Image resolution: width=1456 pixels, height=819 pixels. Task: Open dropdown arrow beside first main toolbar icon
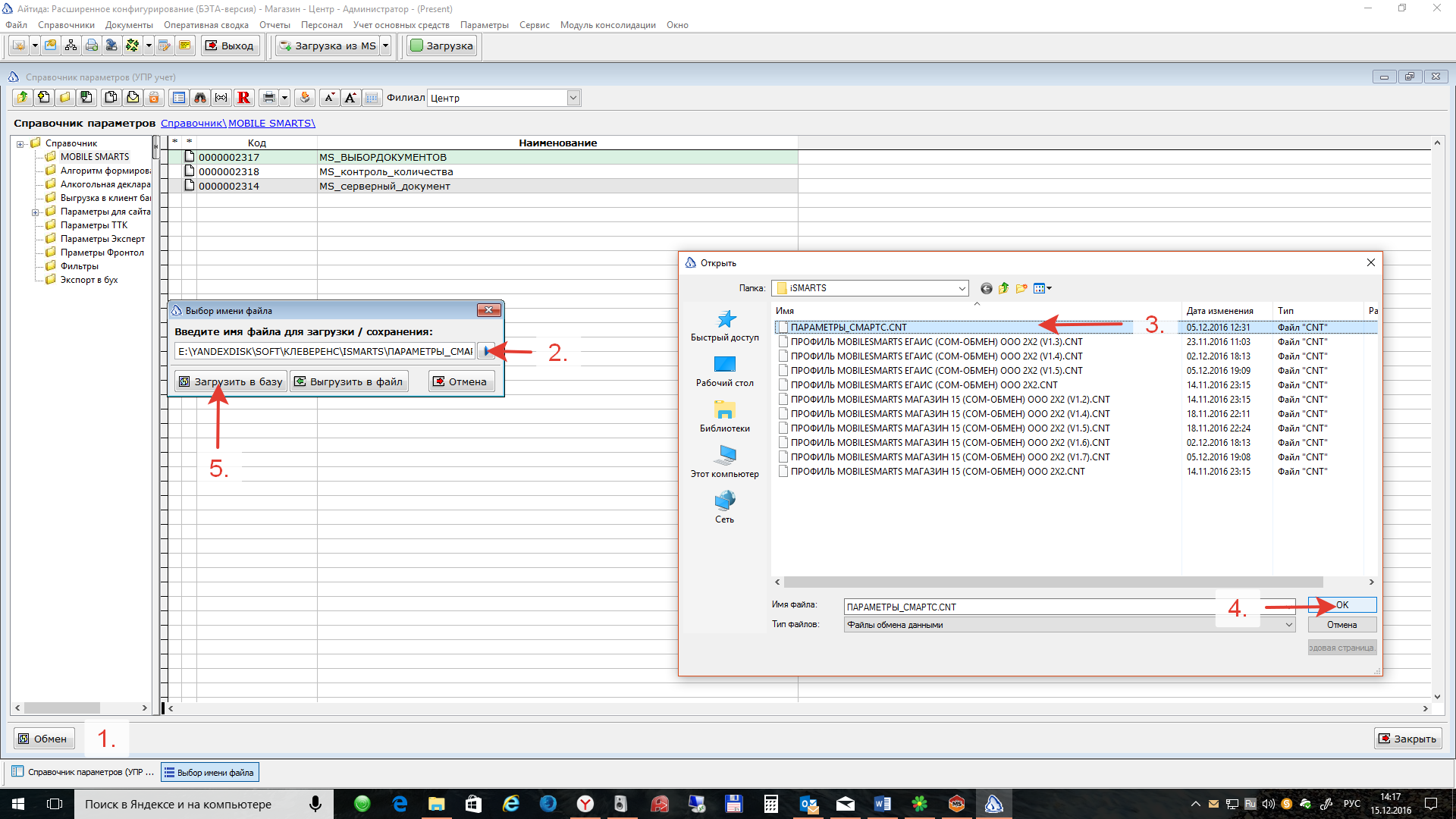pyautogui.click(x=34, y=45)
